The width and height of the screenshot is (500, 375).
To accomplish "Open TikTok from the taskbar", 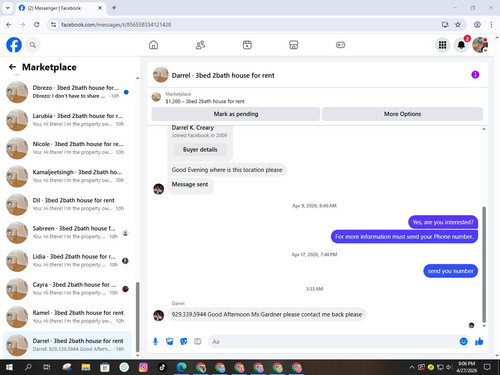I will pyautogui.click(x=162, y=367).
